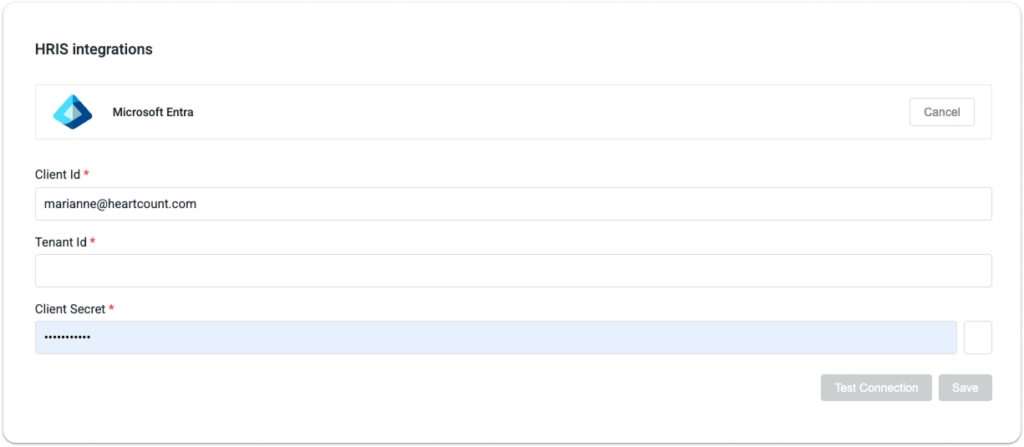Click the masked dots in Client Secret
Image resolution: width=1024 pixels, height=447 pixels.
tap(67, 338)
